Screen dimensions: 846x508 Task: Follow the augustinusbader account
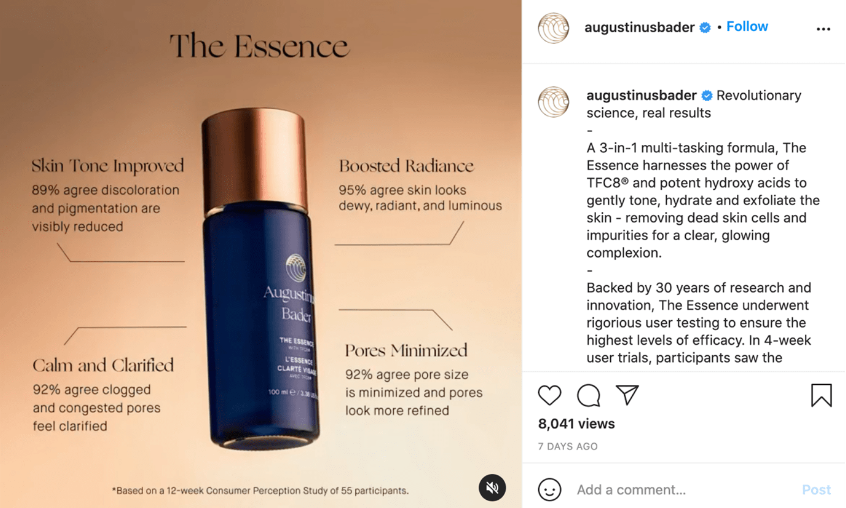(x=747, y=26)
